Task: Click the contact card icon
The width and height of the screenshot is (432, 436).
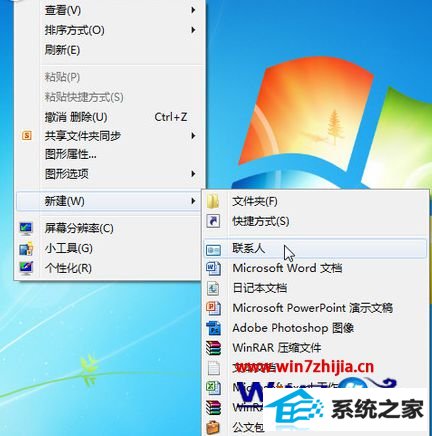Action: click(x=213, y=249)
